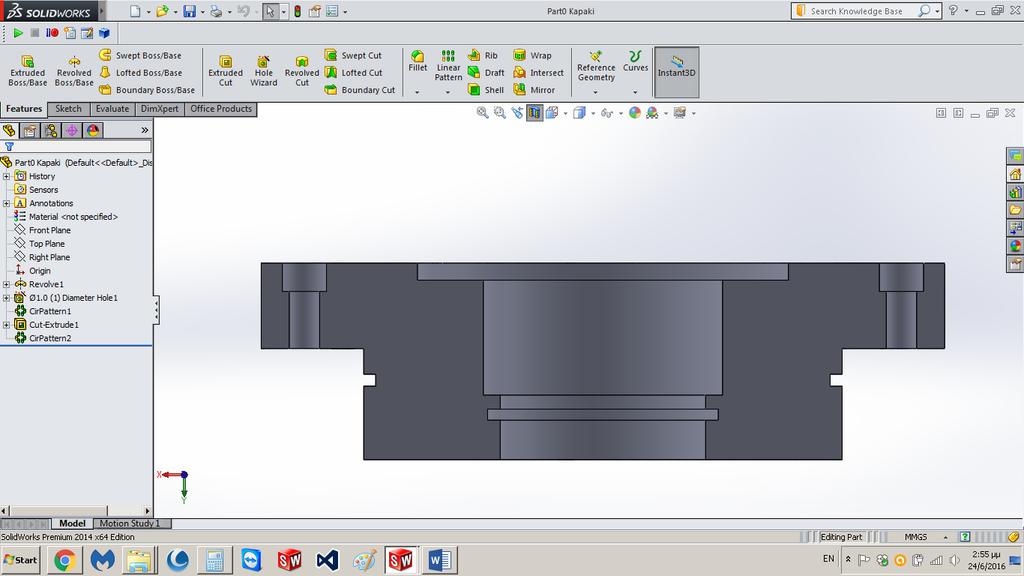Viewport: 1024px width, 576px height.
Task: Select the Wrap feature
Action: pyautogui.click(x=532, y=56)
